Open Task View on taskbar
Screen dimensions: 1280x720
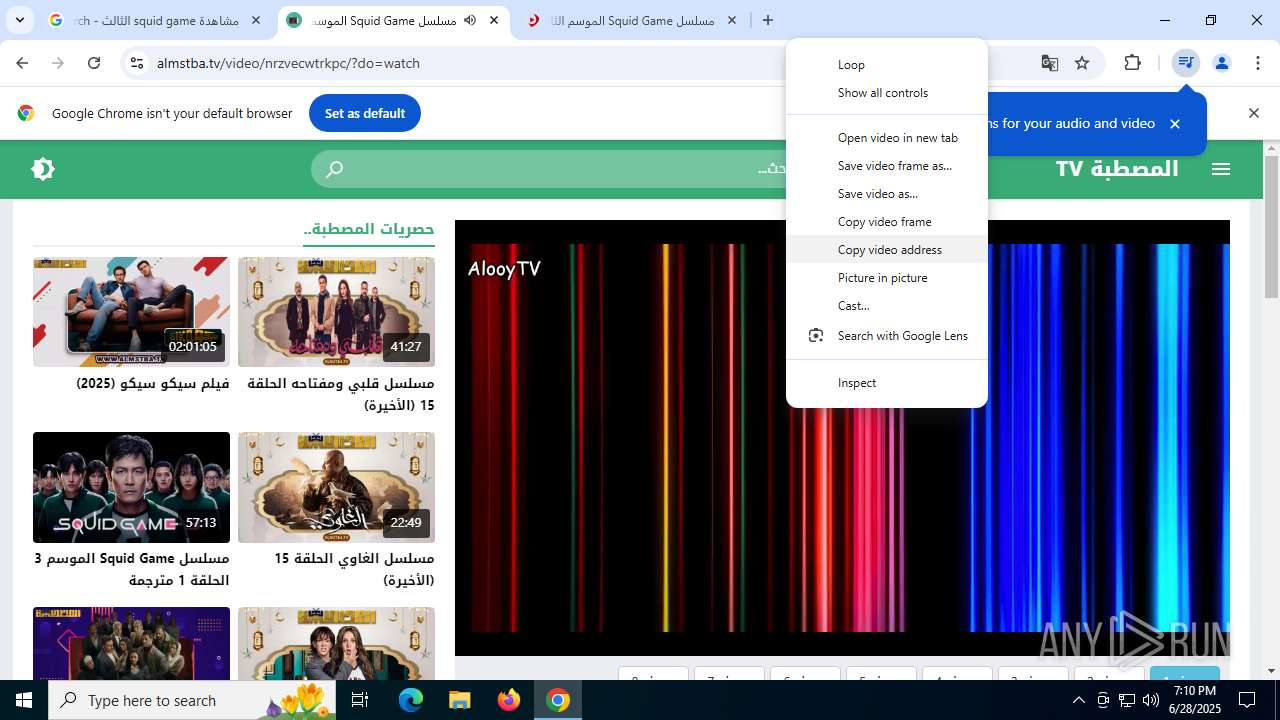(x=361, y=700)
